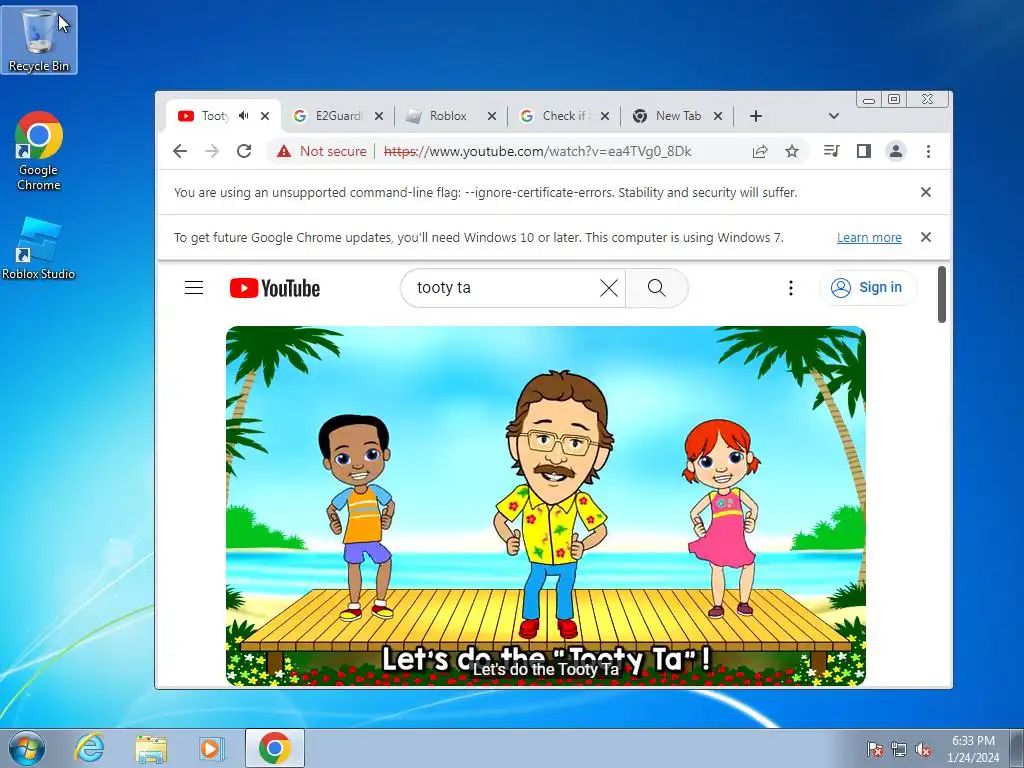
Task: Open YouTube settings three-dot menu
Action: [790, 288]
